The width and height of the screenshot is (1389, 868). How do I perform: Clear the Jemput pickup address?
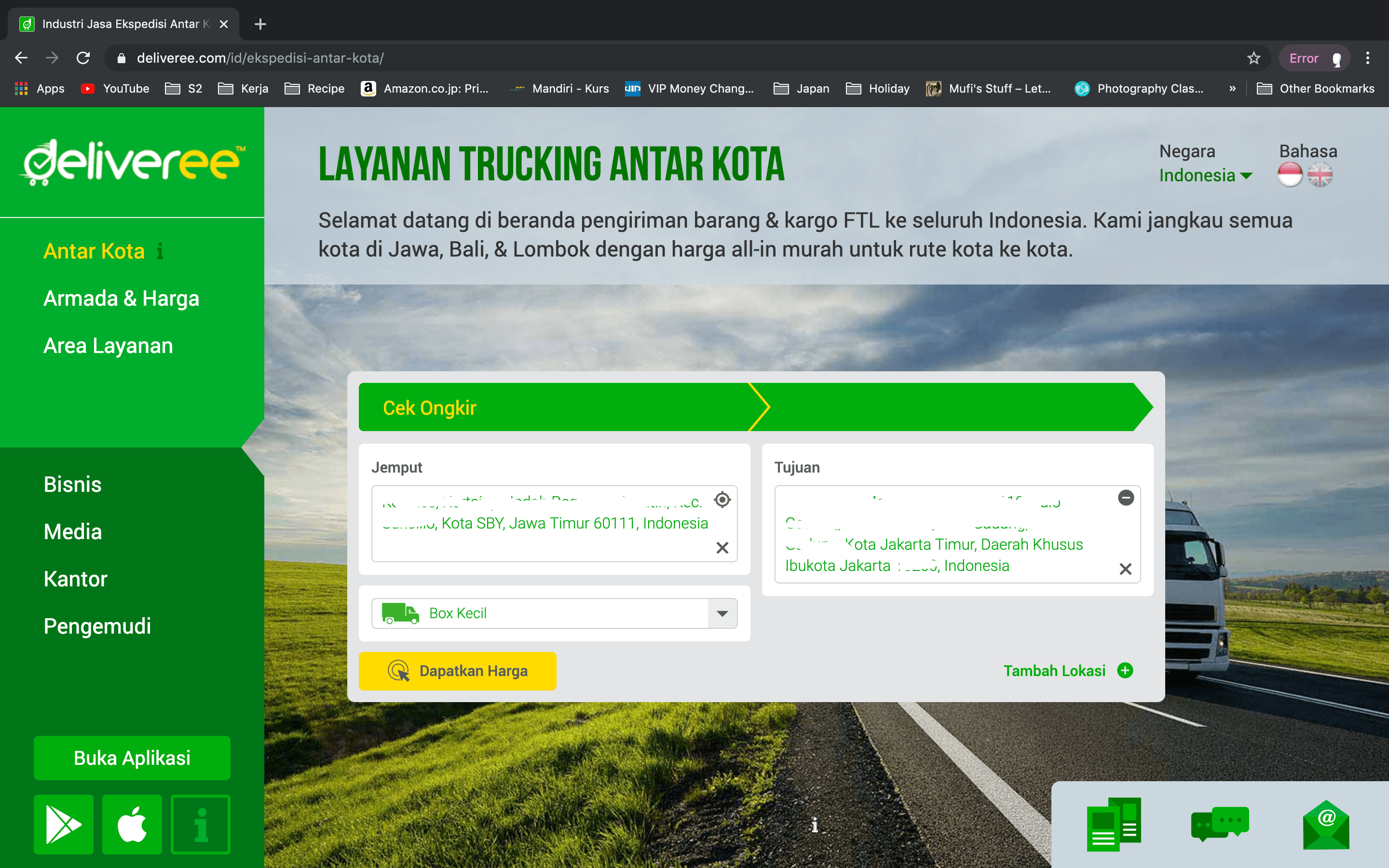pyautogui.click(x=722, y=548)
